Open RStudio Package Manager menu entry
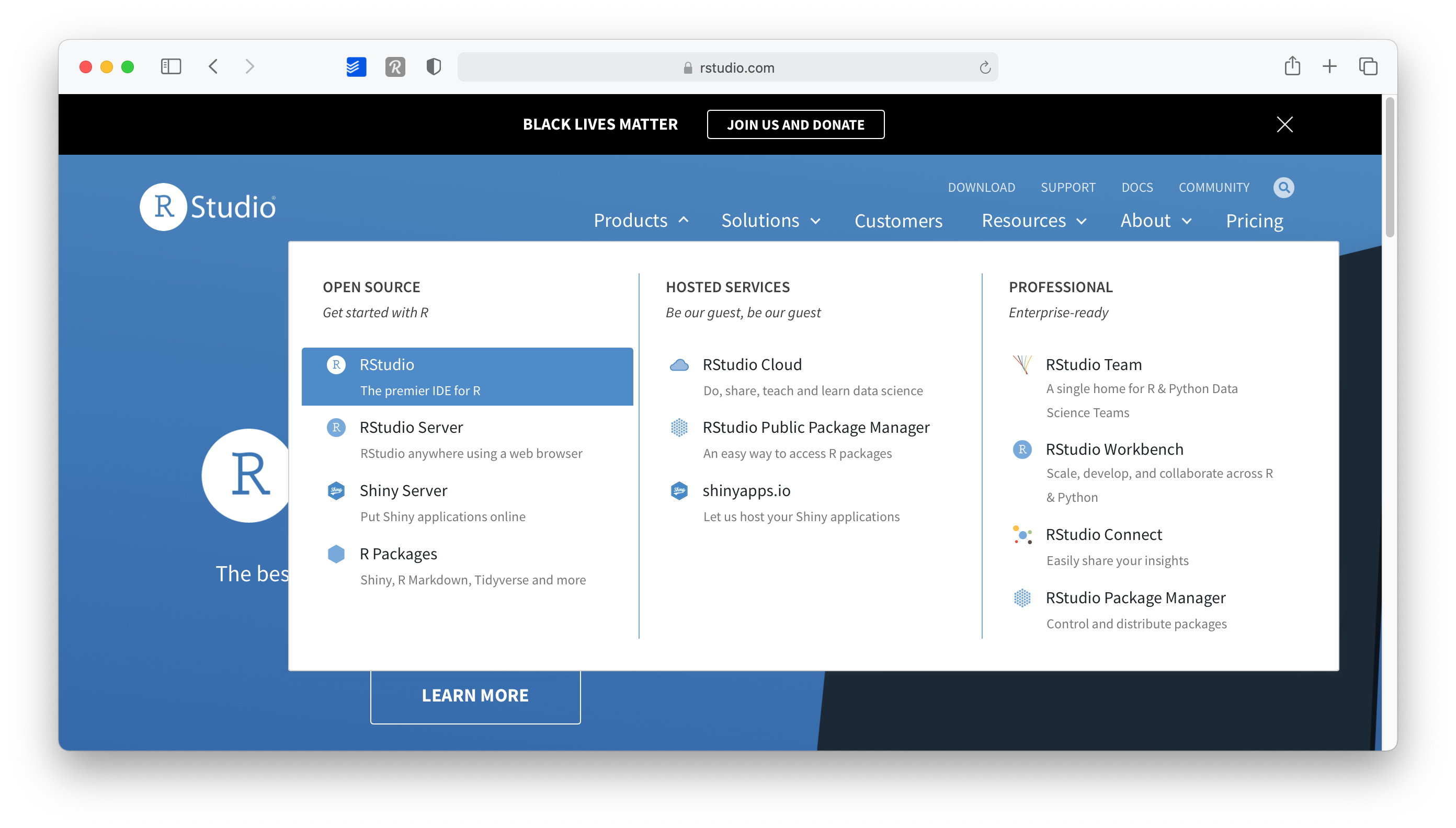 (x=1153, y=609)
